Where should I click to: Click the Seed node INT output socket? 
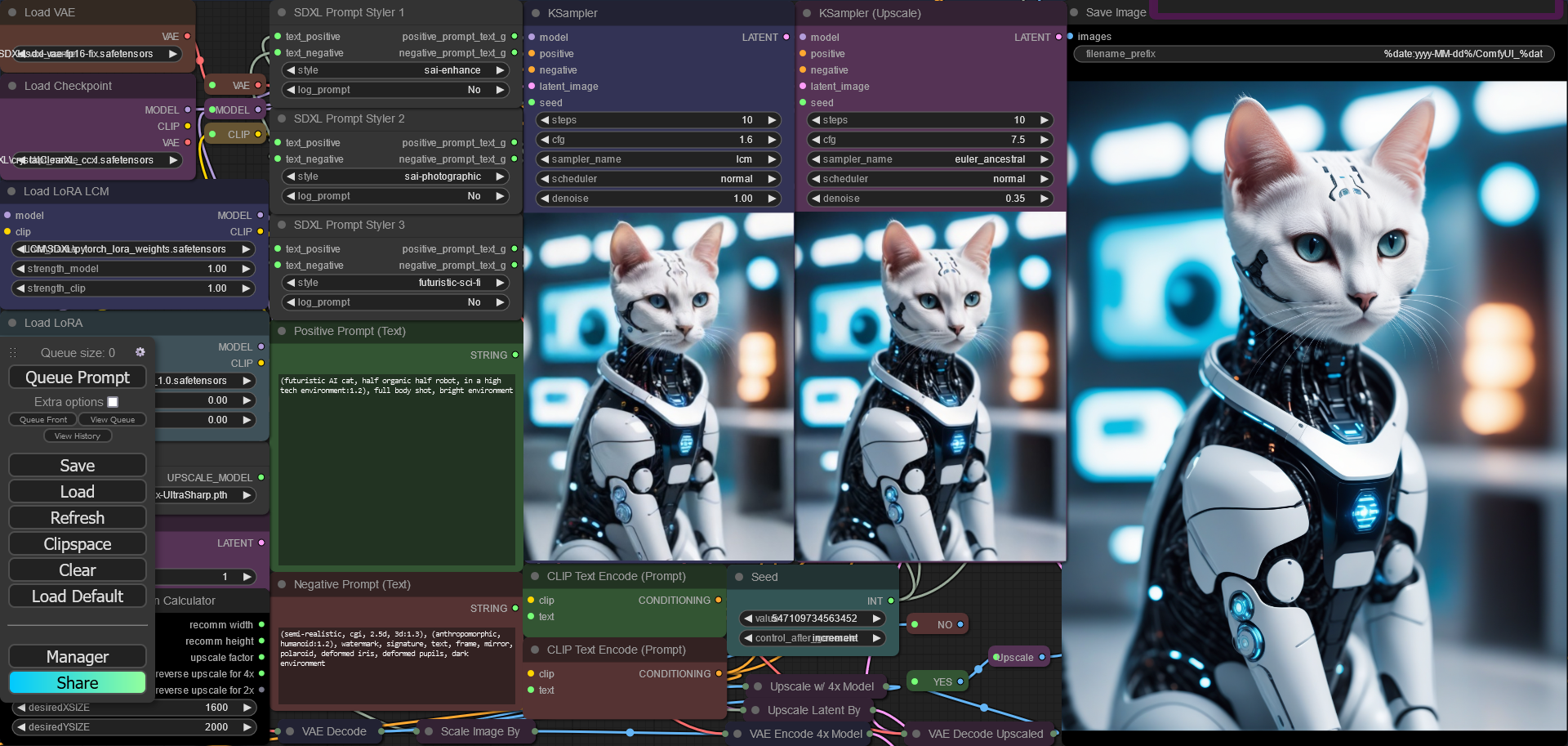891,601
